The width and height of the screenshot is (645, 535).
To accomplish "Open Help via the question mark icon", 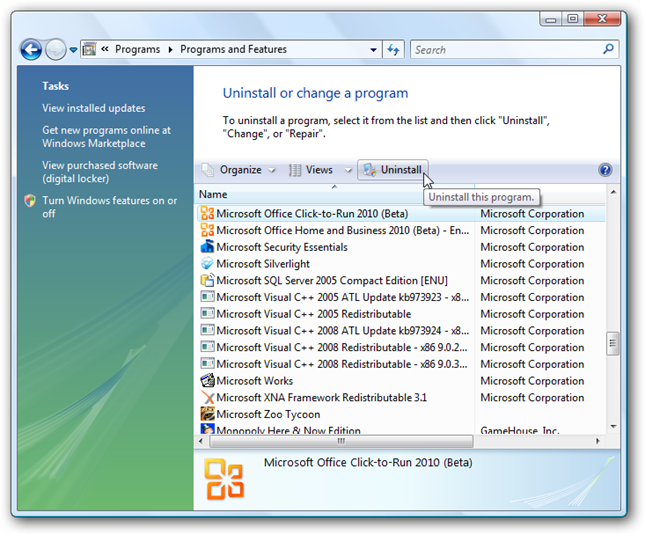I will 606,170.
